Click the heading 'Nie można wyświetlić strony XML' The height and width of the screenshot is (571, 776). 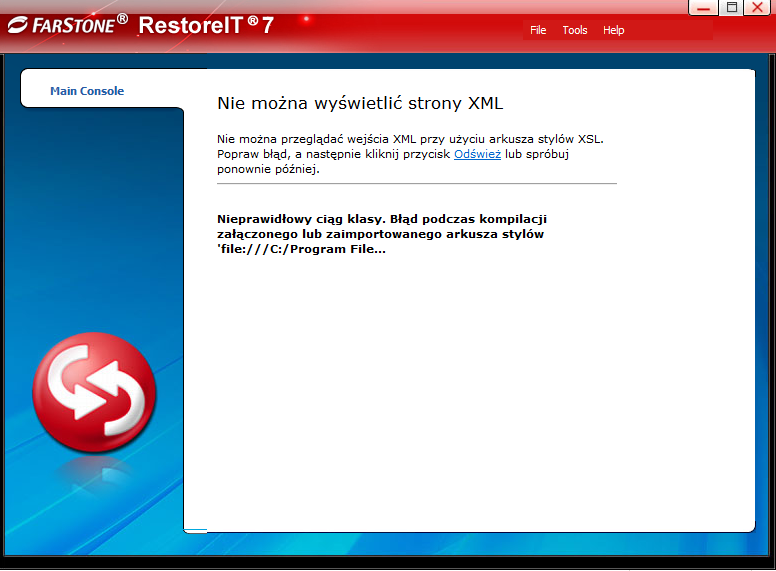click(360, 103)
